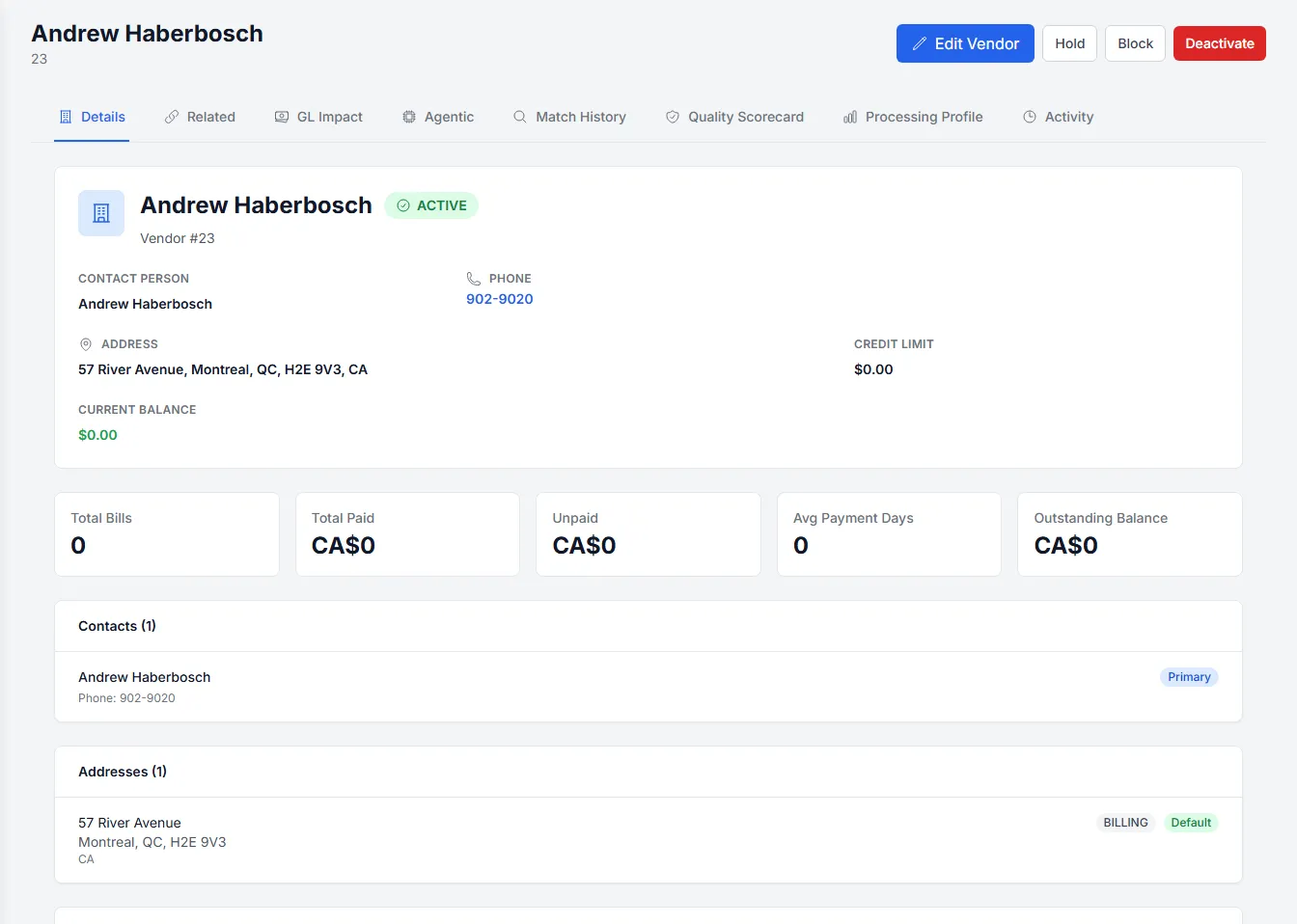
Task: Click the map pin icon beside ADDRESS
Action: 86,344
